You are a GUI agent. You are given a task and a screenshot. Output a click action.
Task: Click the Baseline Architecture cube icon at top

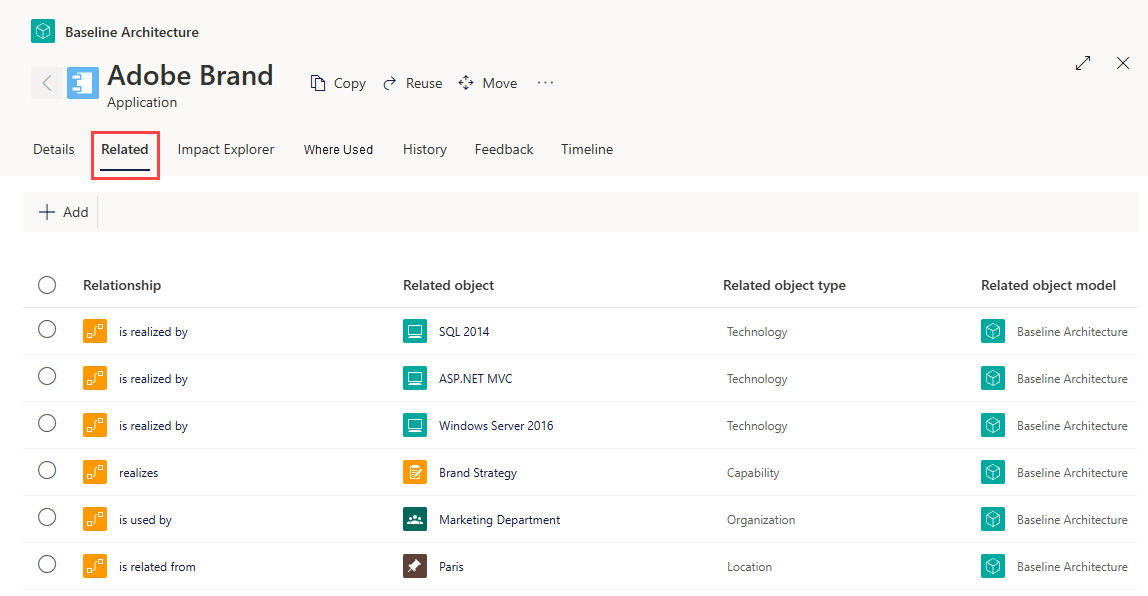[43, 31]
